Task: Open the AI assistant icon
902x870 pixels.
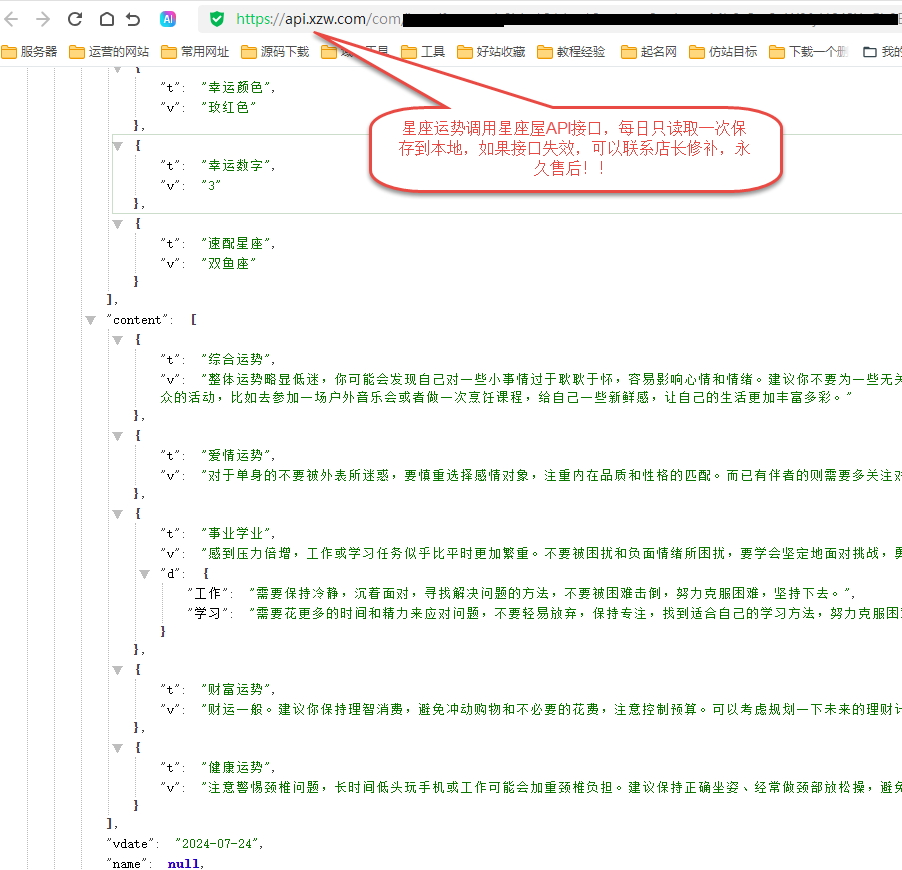Action: tap(169, 19)
